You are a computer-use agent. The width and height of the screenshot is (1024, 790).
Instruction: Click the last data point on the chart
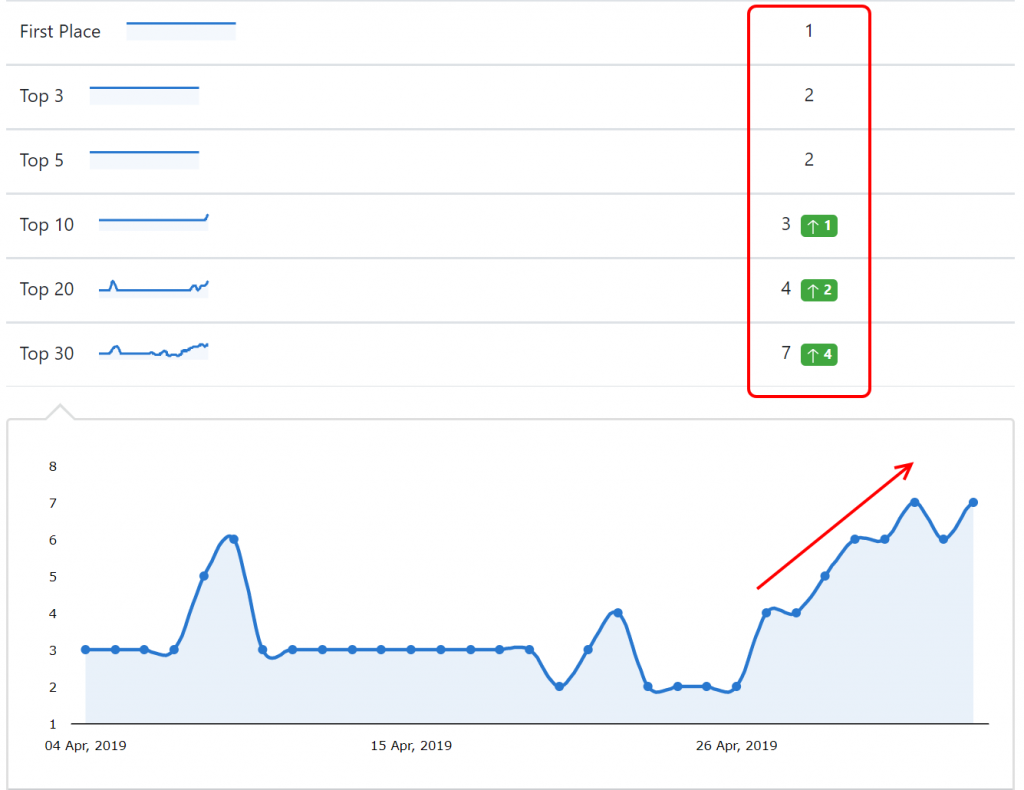(x=973, y=503)
